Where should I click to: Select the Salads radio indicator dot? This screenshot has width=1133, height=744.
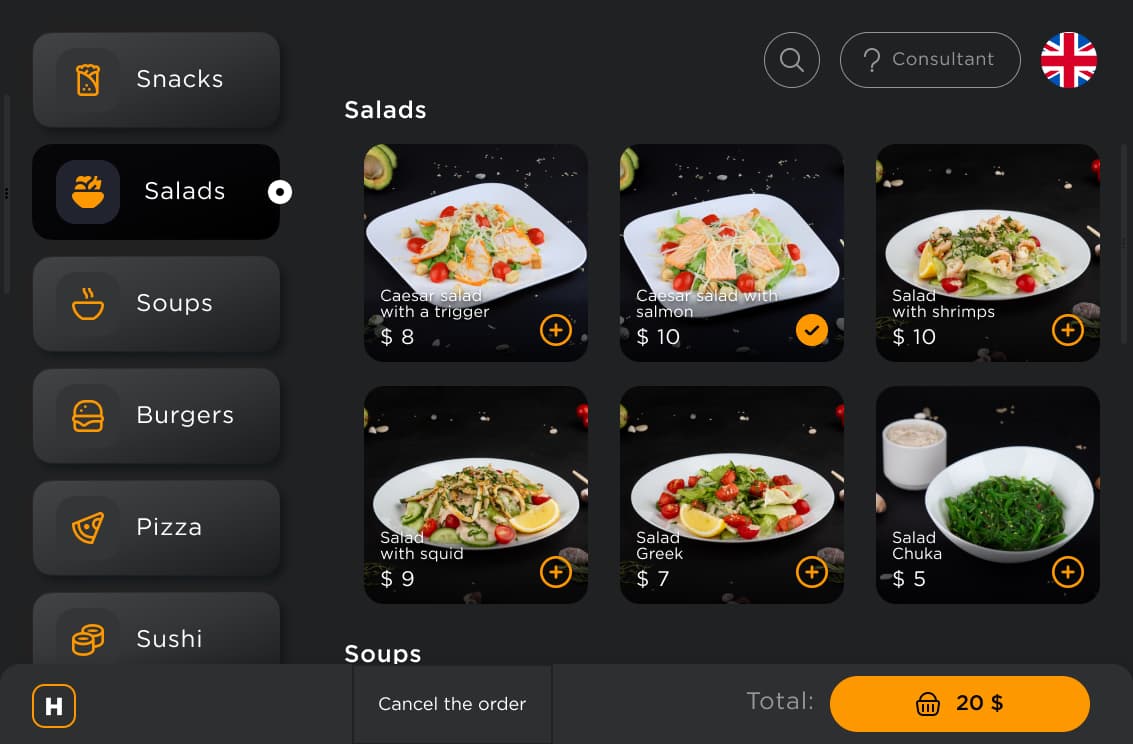[x=280, y=192]
